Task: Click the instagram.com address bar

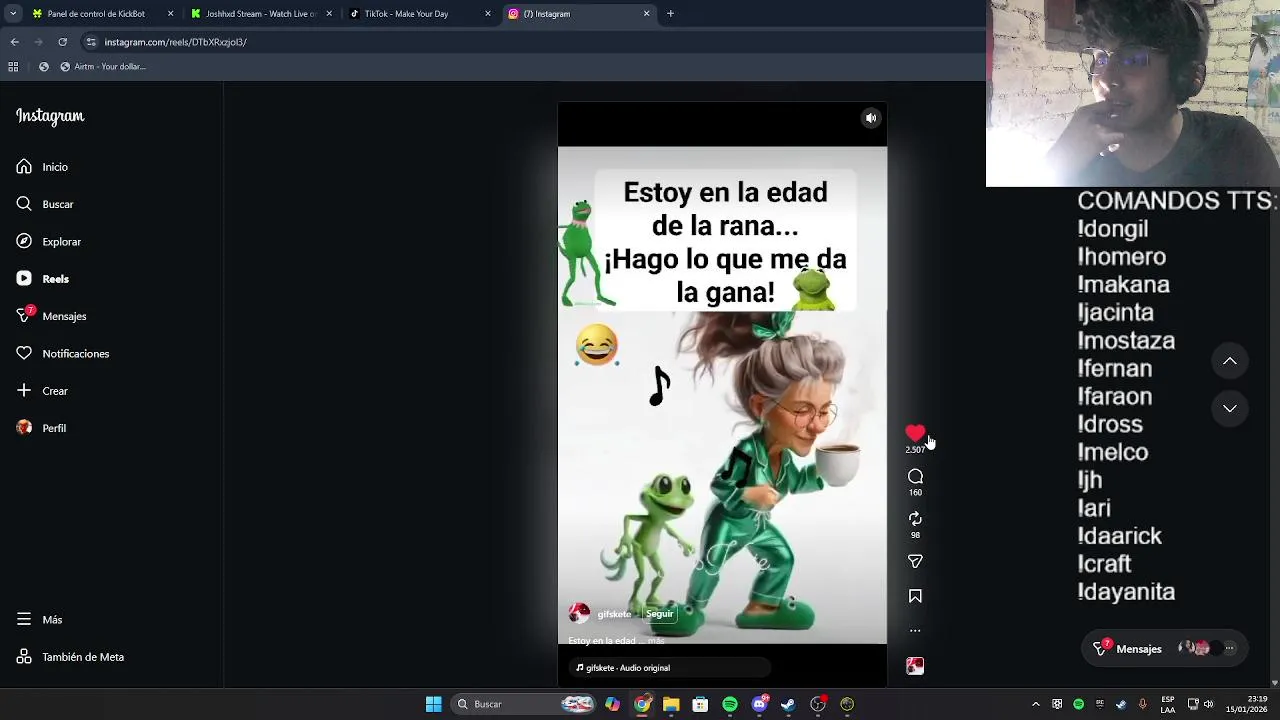Action: pos(530,42)
